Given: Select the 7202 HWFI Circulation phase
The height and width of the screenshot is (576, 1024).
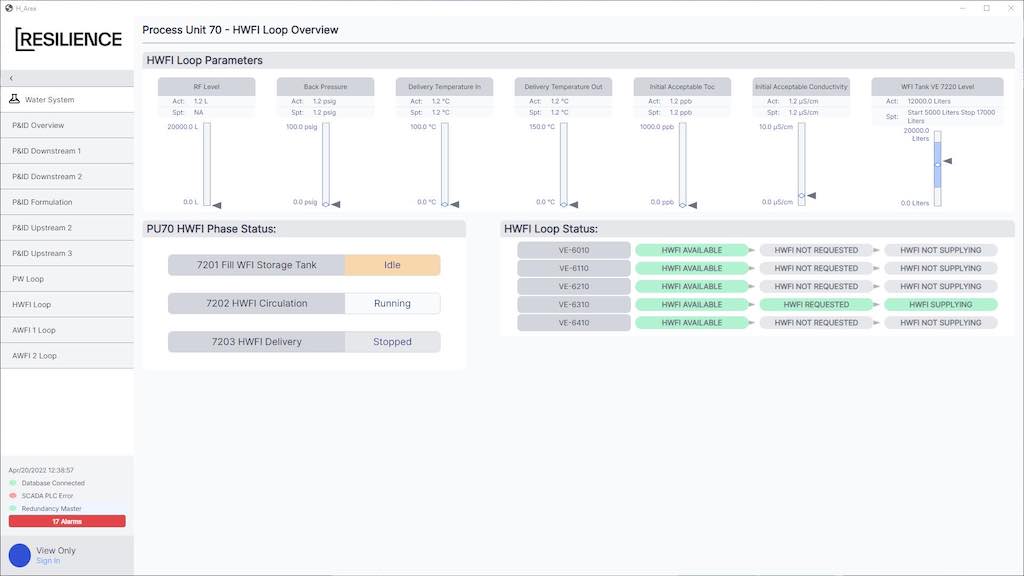Looking at the screenshot, I should point(257,304).
